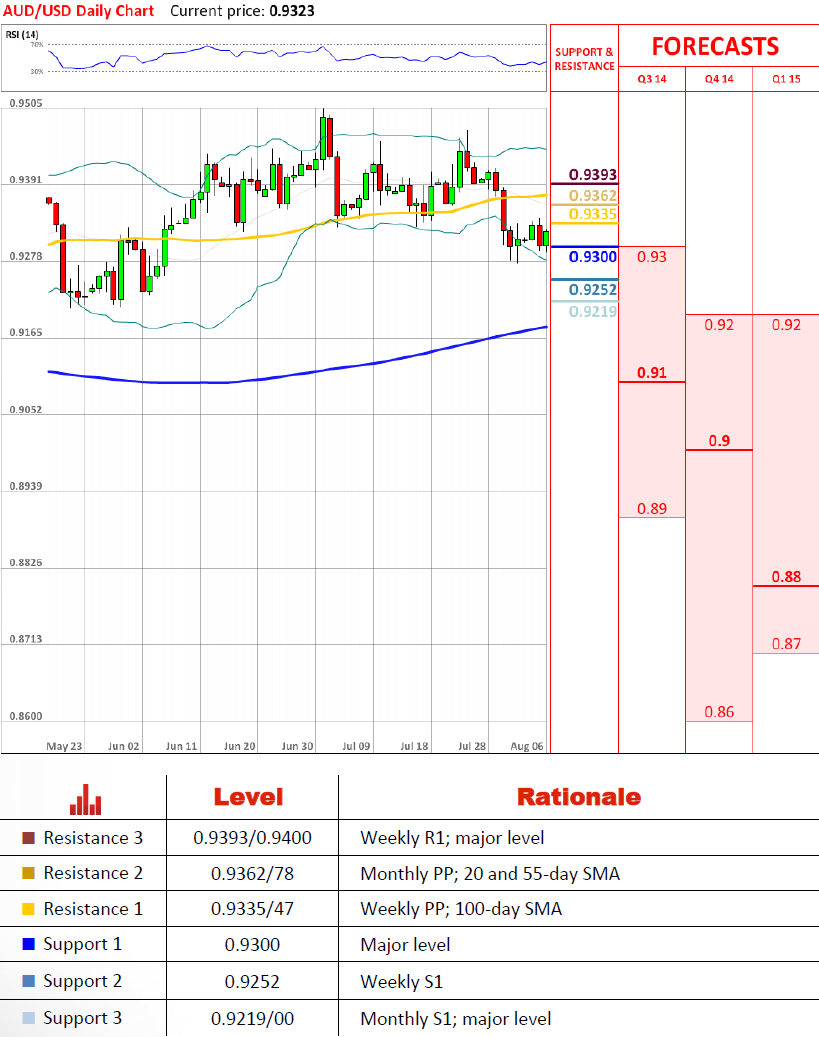The width and height of the screenshot is (819, 1037).
Task: Click the 0.9219 support level label
Action: (x=593, y=311)
